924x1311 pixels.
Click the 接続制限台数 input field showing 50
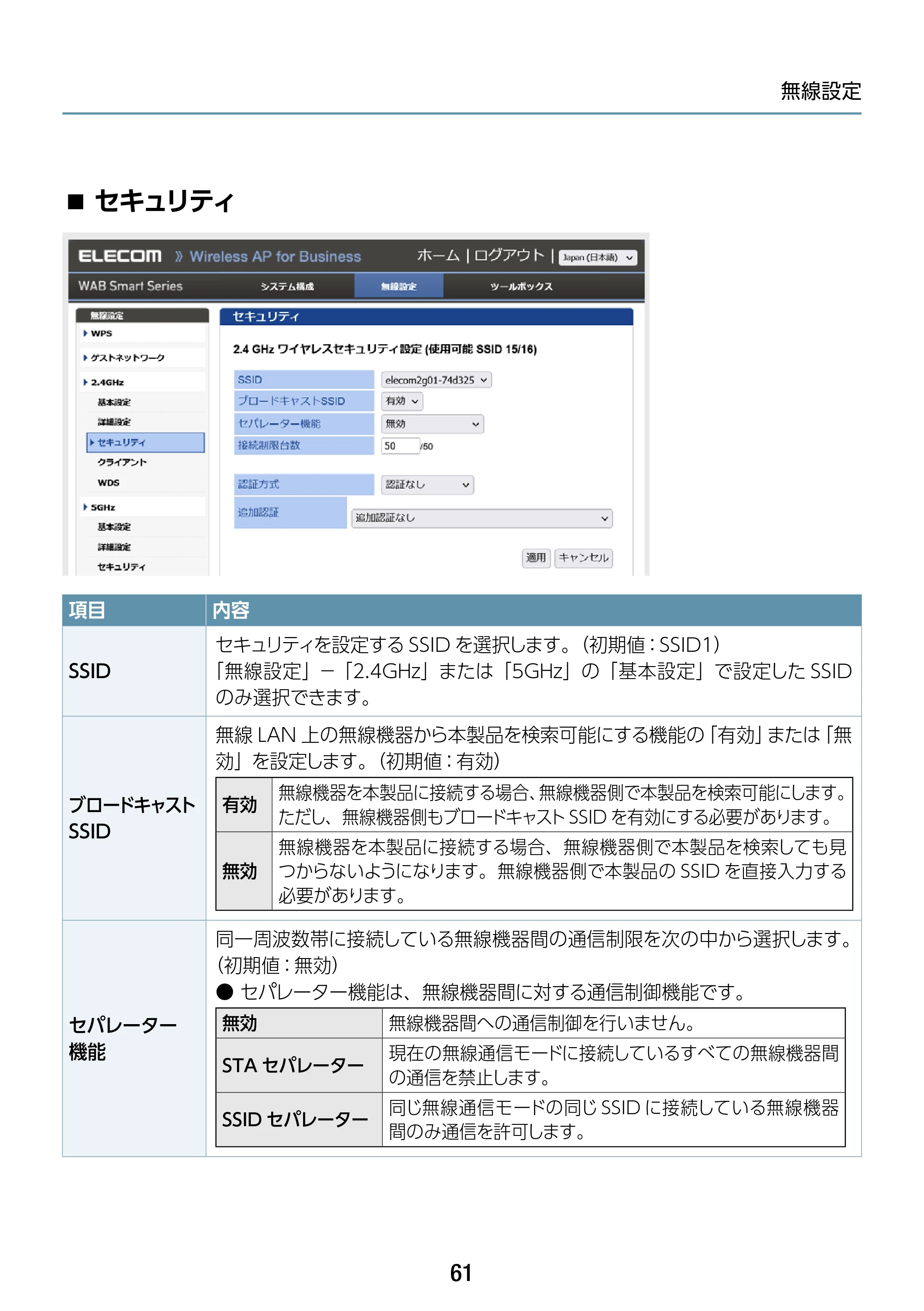pyautogui.click(x=401, y=445)
